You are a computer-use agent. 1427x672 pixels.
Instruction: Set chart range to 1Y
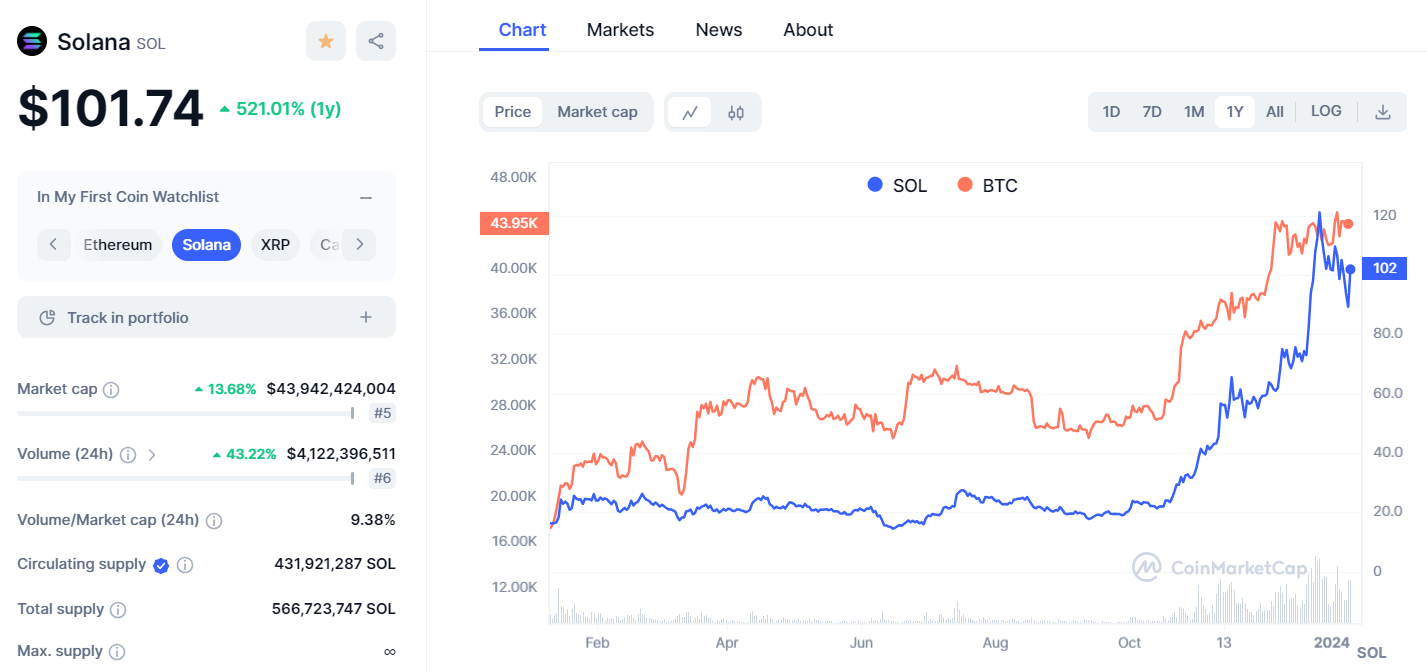pyautogui.click(x=1235, y=112)
